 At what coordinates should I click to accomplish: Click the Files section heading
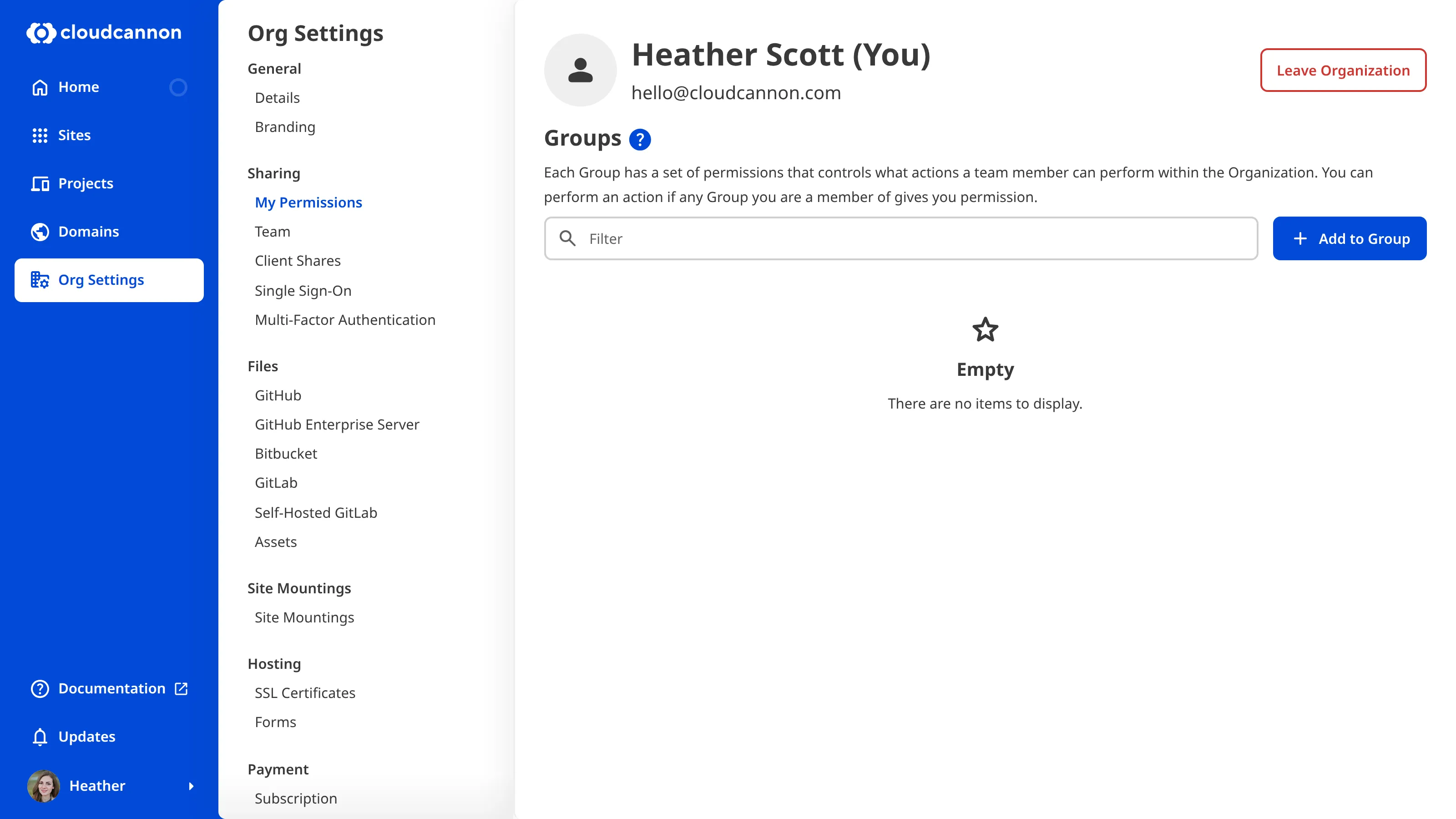point(262,366)
